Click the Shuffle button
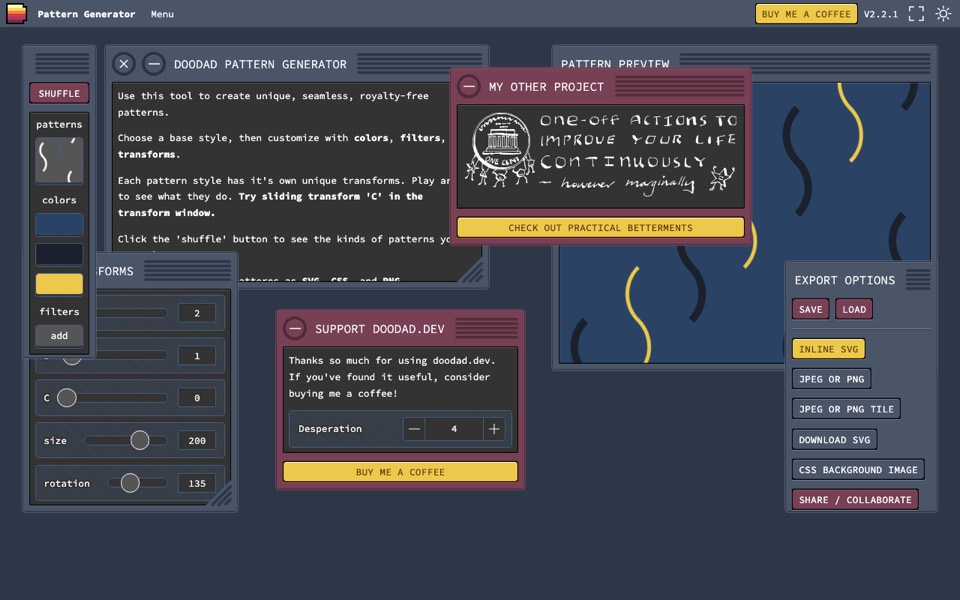960x600 pixels. pos(59,94)
